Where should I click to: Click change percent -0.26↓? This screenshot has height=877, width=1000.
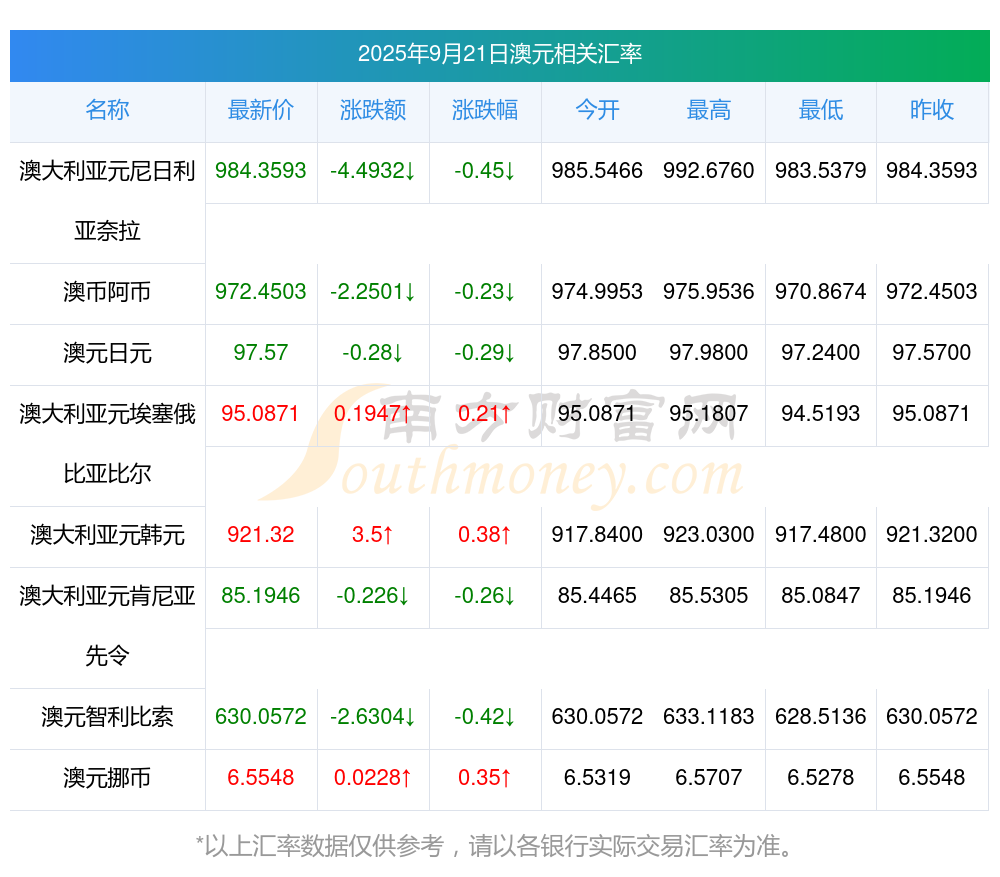click(485, 596)
